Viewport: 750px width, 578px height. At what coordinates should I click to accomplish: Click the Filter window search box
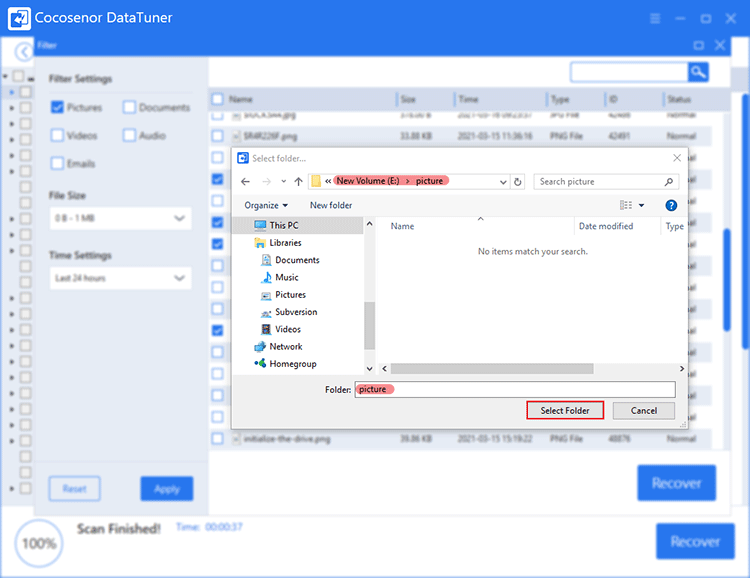629,72
